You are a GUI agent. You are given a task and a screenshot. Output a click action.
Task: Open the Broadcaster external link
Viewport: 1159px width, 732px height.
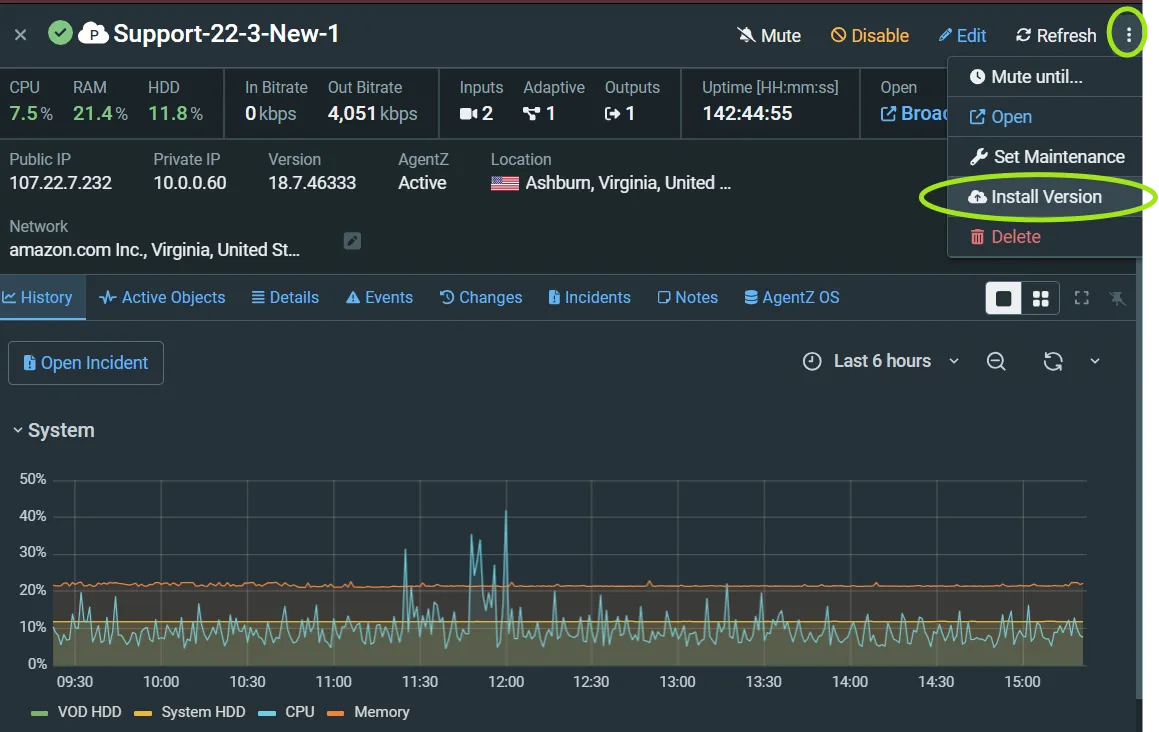(x=914, y=113)
